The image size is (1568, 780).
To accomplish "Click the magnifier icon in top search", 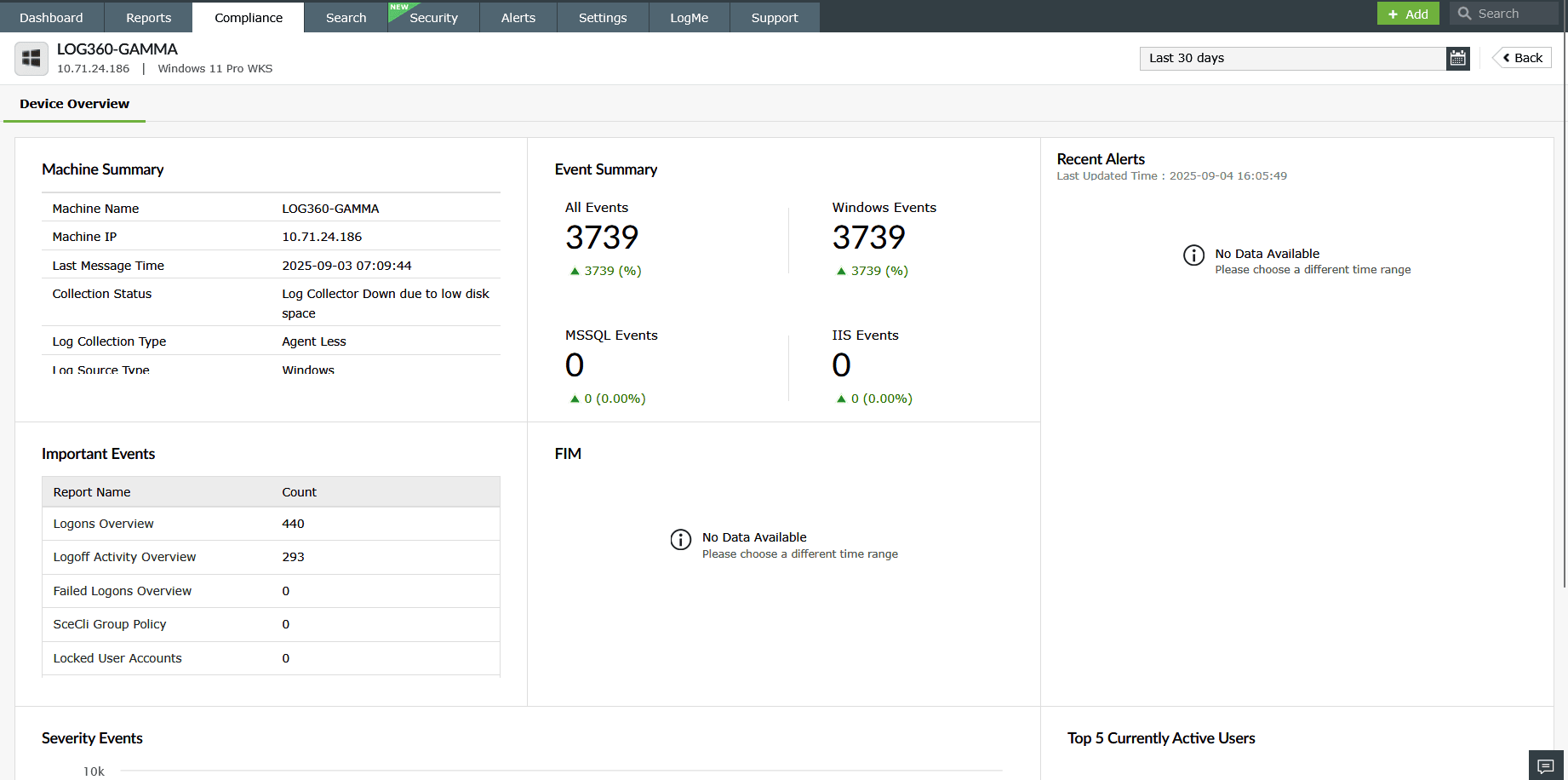I will point(1465,14).
